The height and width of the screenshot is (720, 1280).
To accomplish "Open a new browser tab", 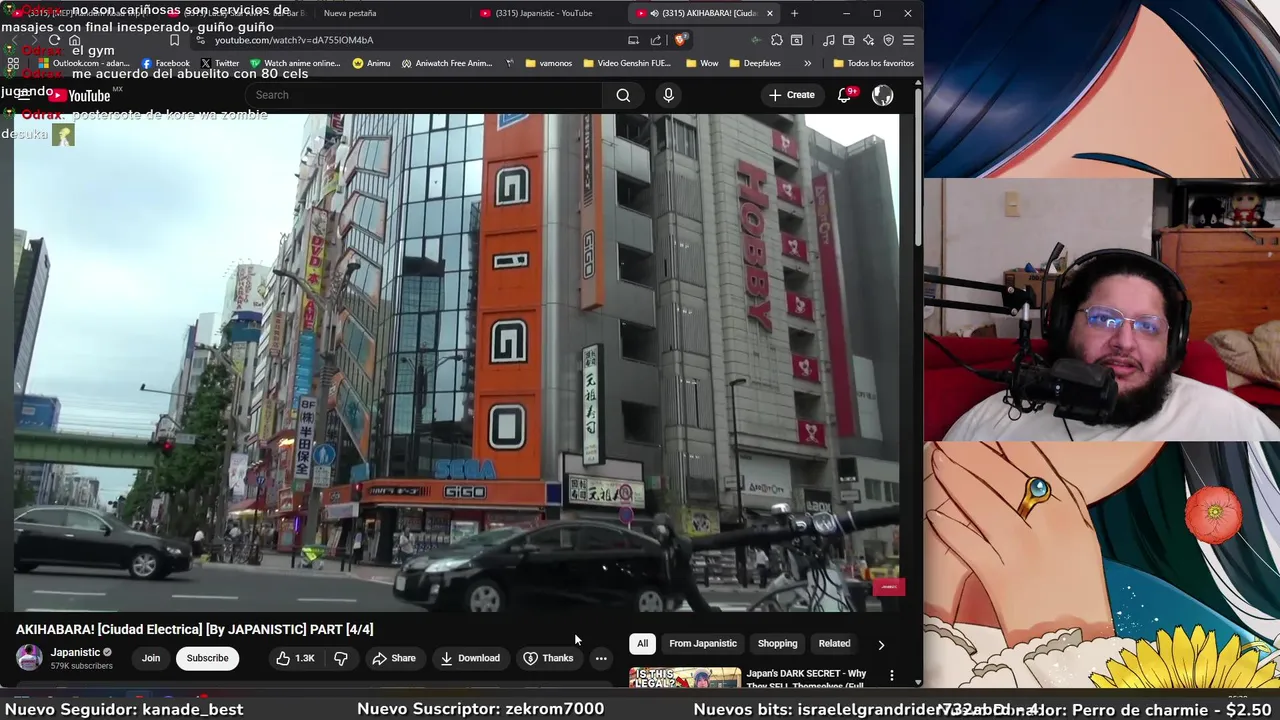I will coord(794,13).
